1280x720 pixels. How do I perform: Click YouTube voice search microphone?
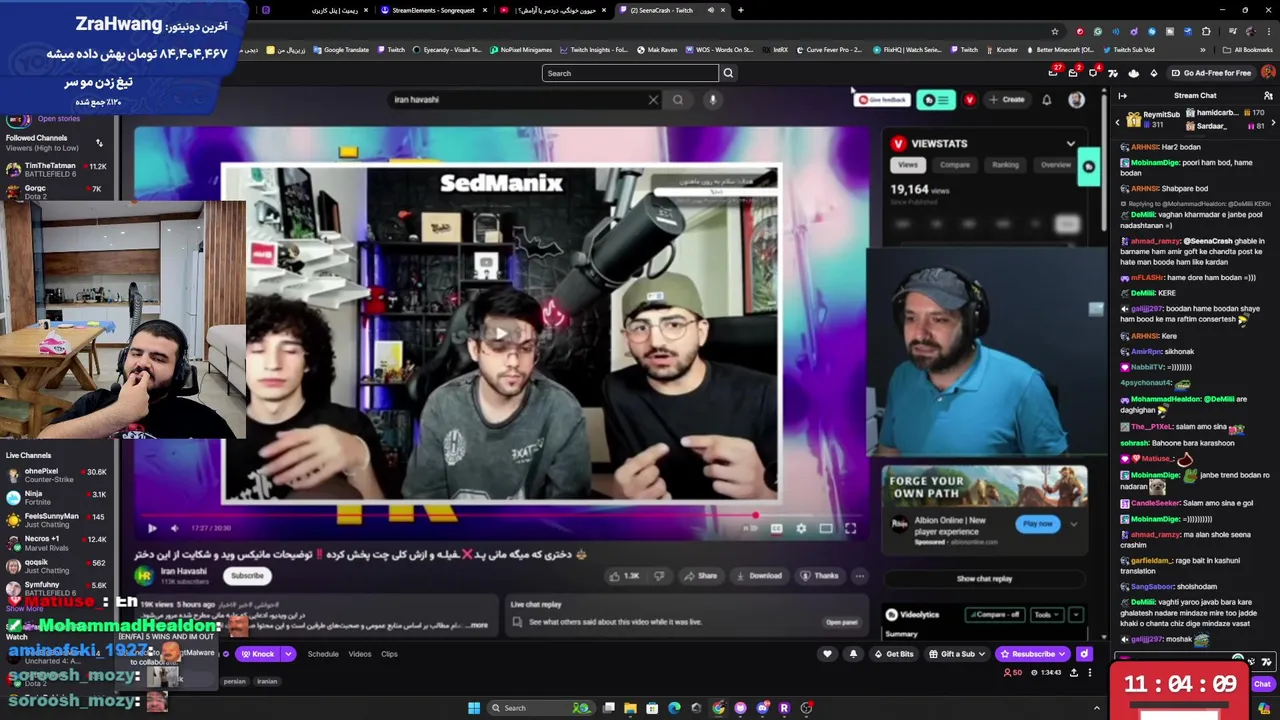pyautogui.click(x=712, y=99)
